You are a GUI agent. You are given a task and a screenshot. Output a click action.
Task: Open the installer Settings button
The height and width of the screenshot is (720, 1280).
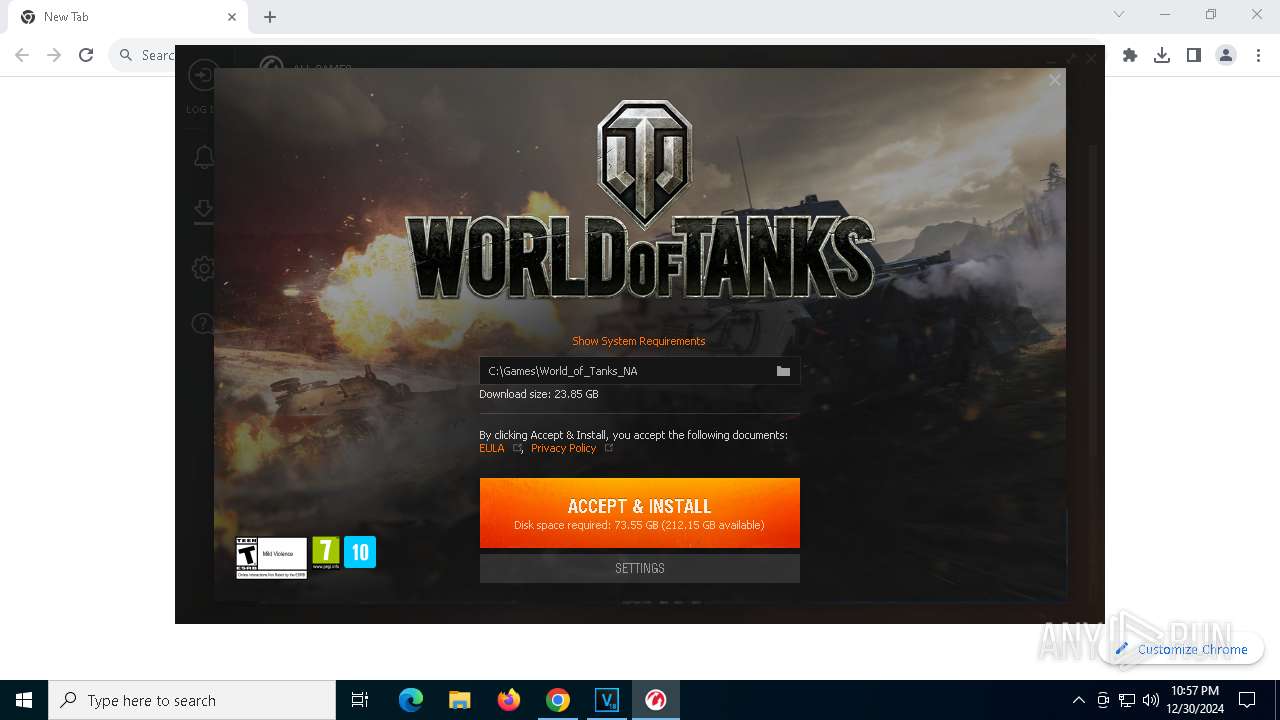pyautogui.click(x=640, y=568)
